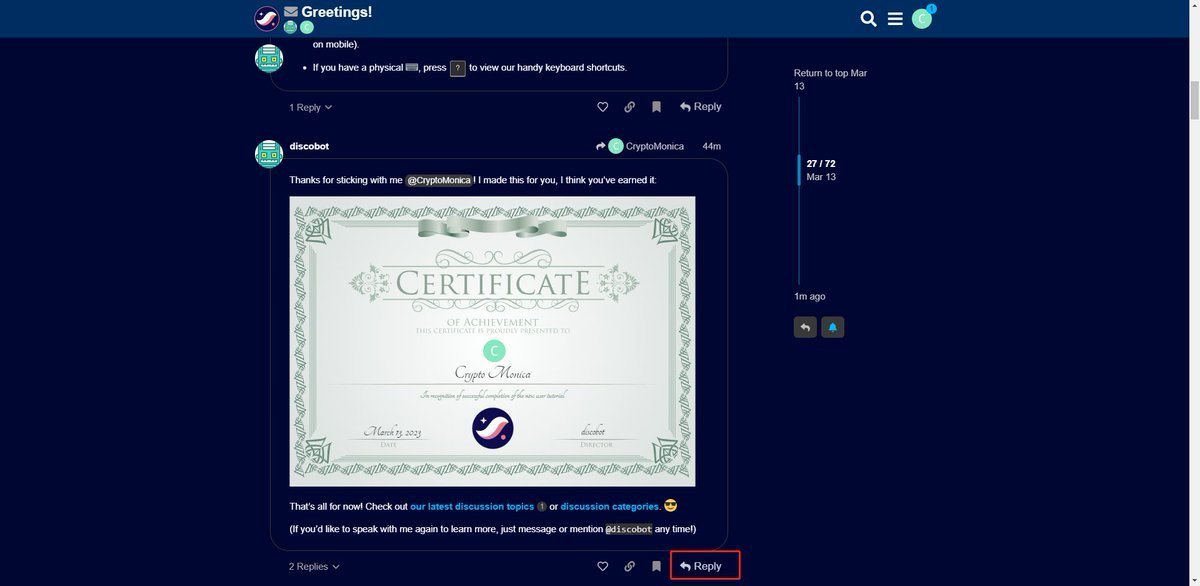
Task: Click the "44m" post timestamp
Action: click(x=711, y=146)
